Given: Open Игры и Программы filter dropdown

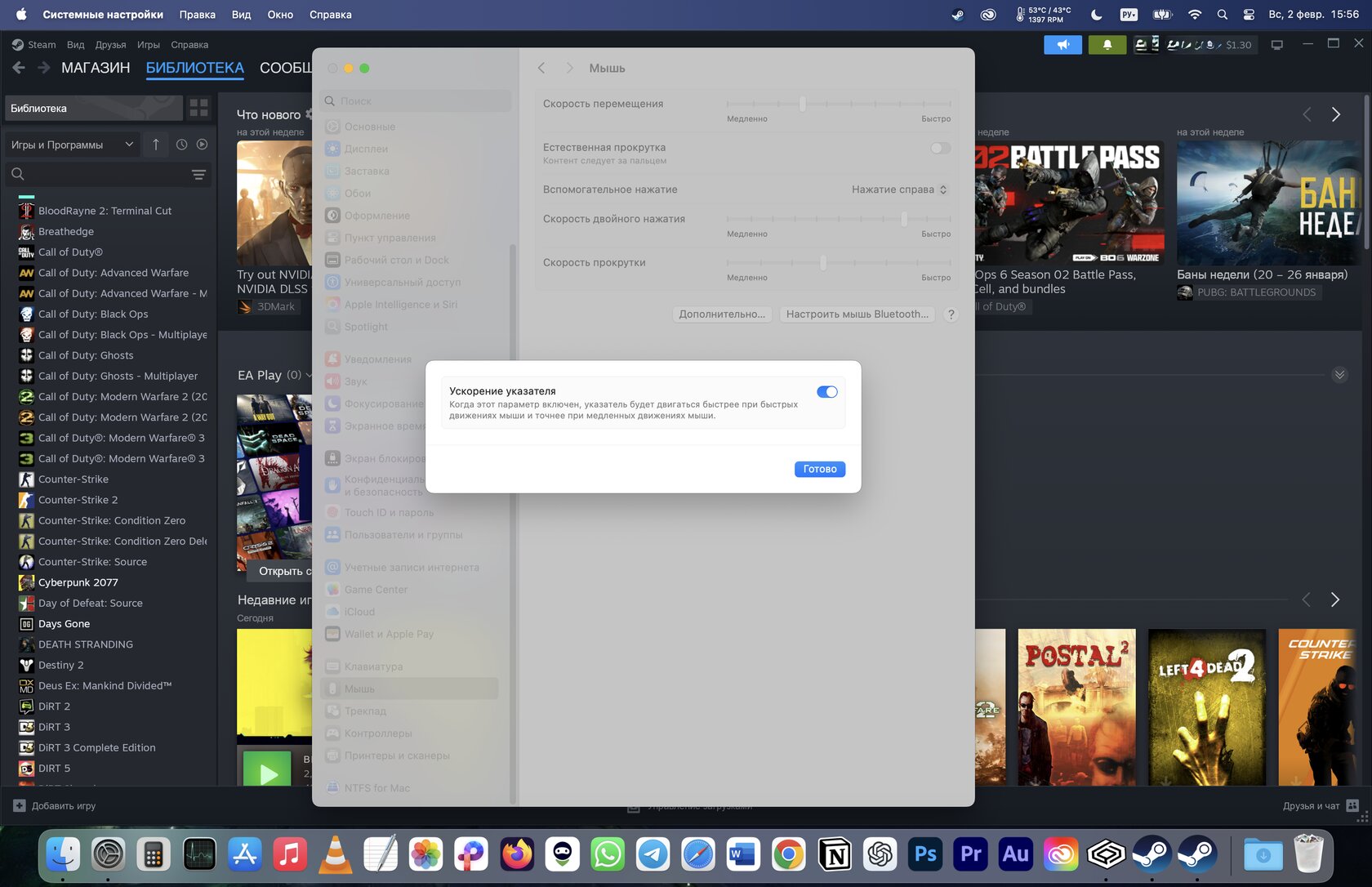Looking at the screenshot, I should tap(72, 145).
